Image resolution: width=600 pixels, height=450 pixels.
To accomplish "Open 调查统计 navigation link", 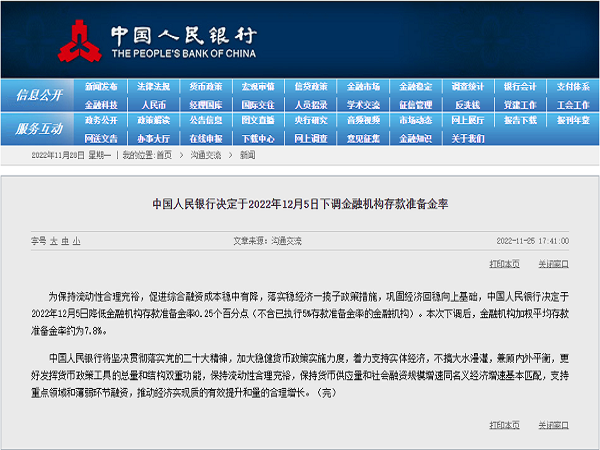I will (468, 87).
